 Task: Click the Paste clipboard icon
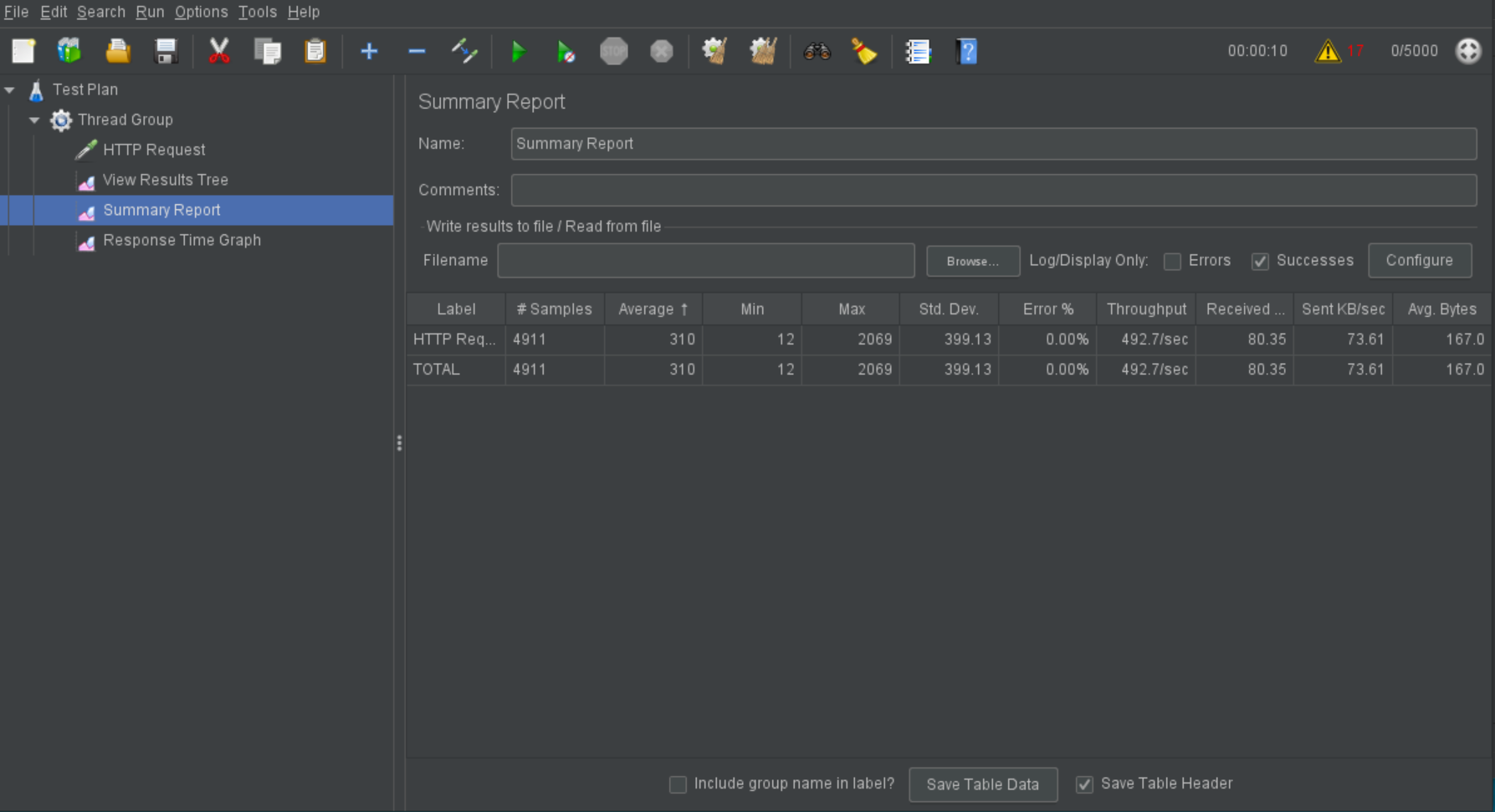tap(315, 51)
